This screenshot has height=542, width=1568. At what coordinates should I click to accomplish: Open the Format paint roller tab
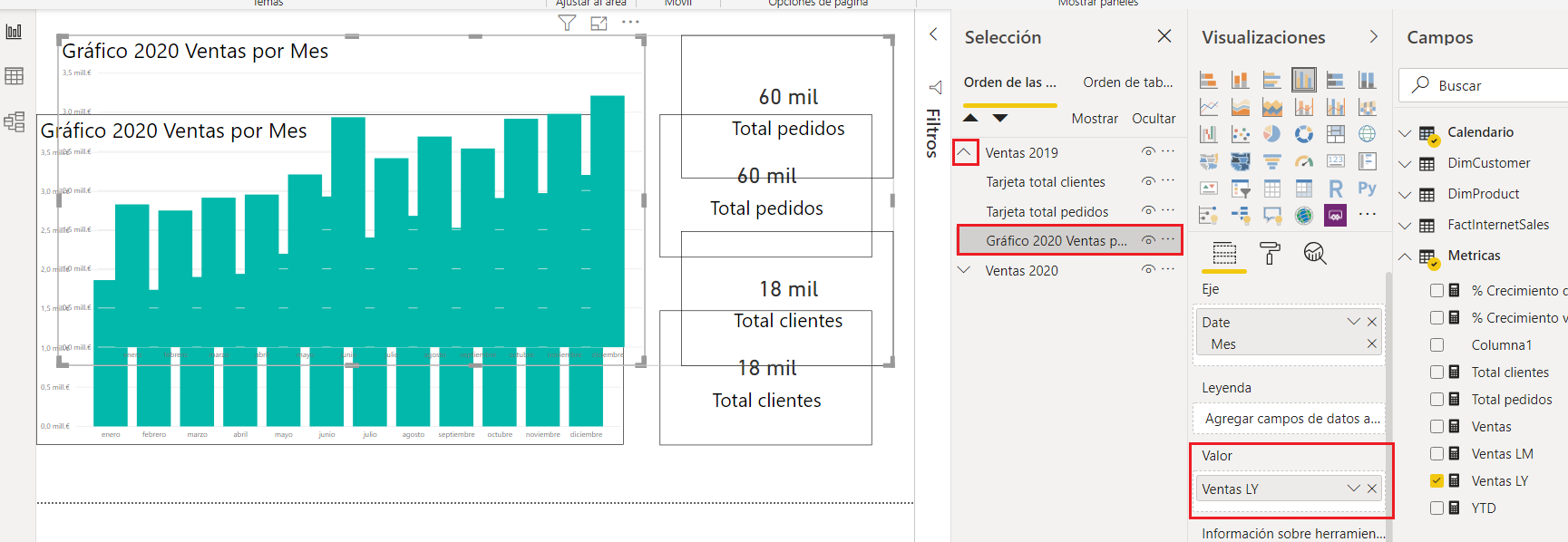pos(1270,254)
